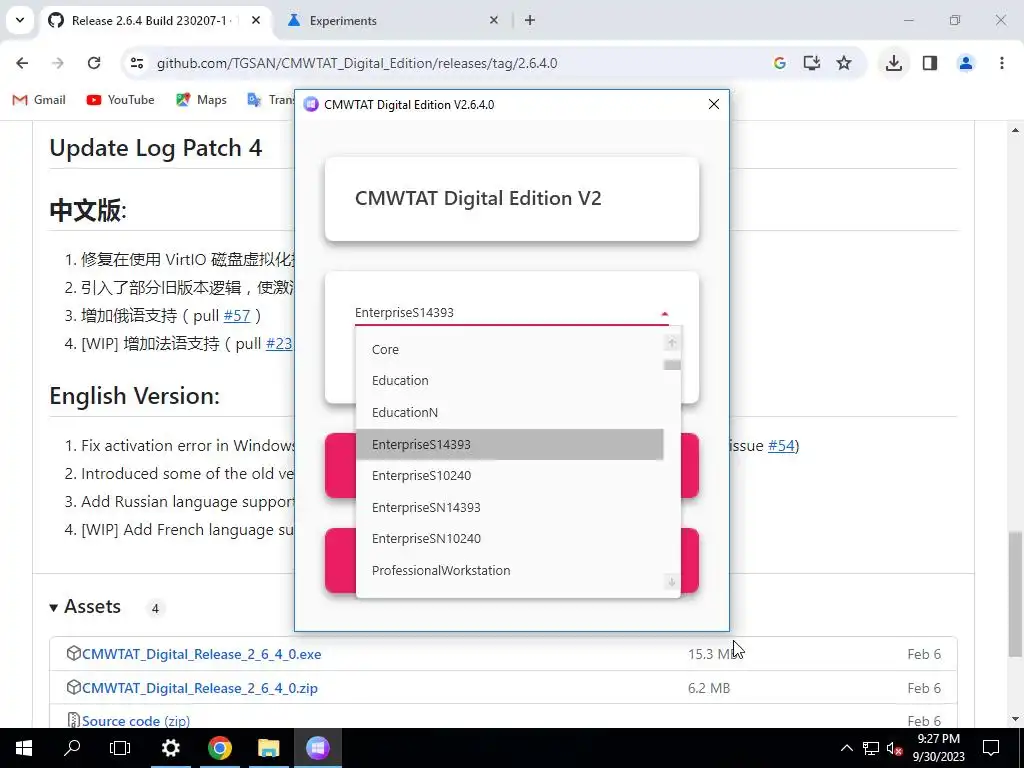Open issue #54 link
The width and height of the screenshot is (1024, 768).
click(781, 445)
